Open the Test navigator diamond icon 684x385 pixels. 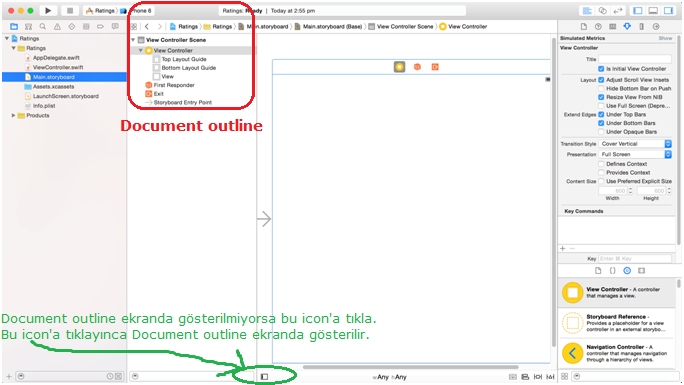72,27
